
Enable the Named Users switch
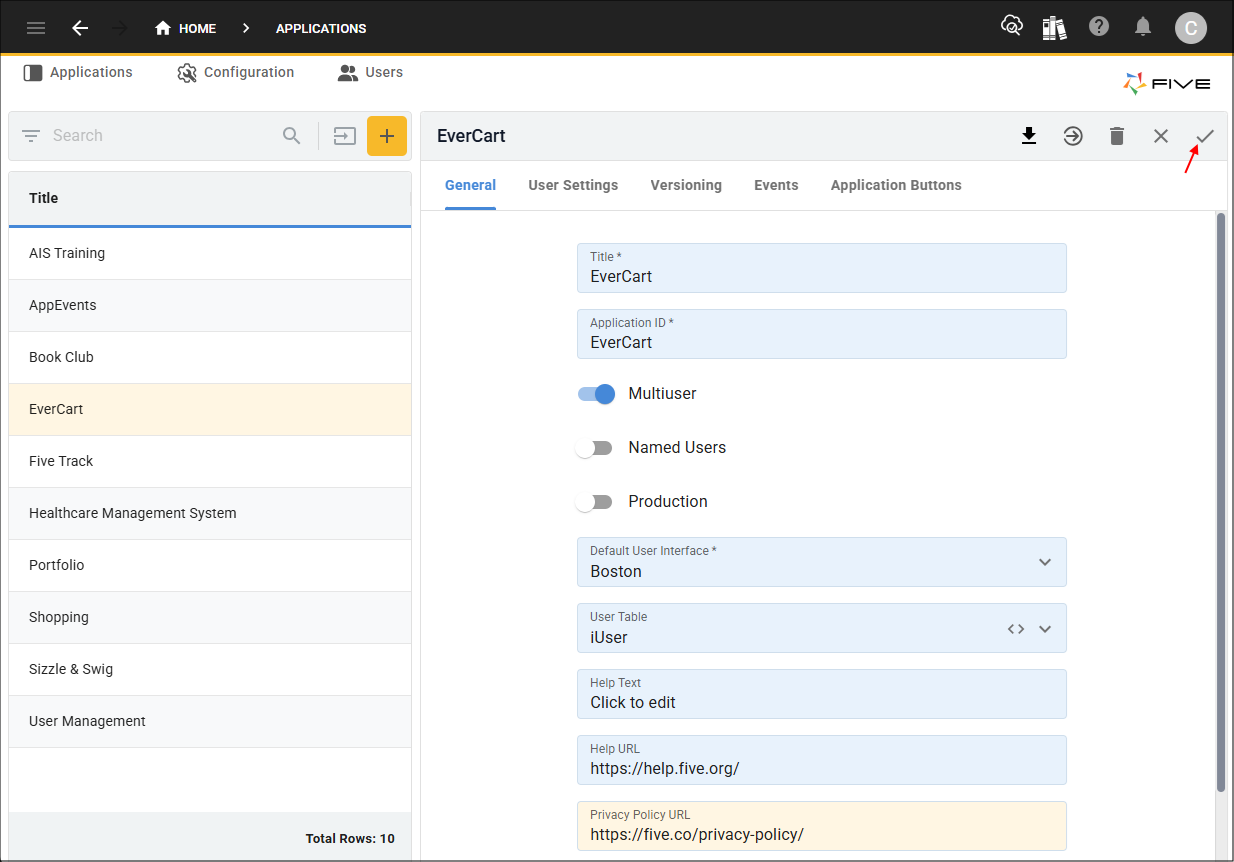[x=595, y=448]
